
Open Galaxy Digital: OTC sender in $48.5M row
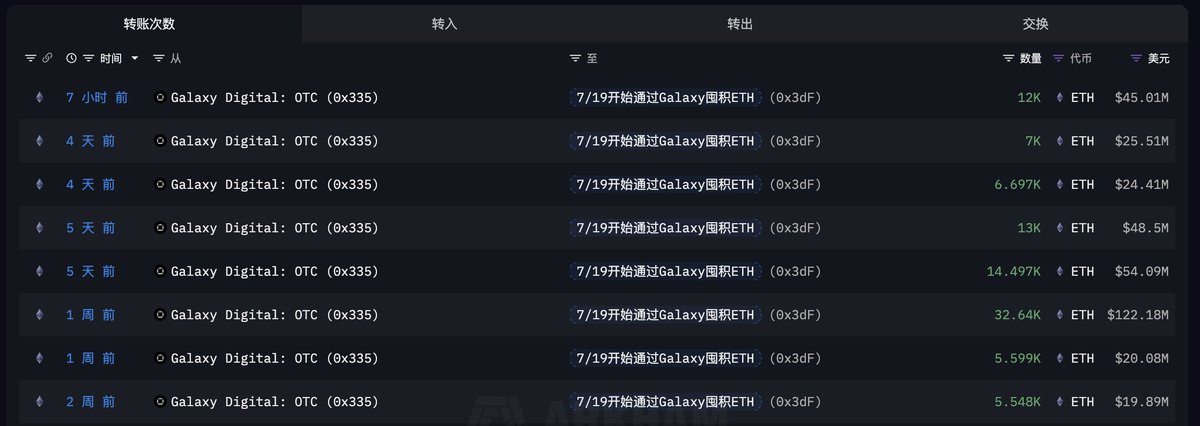(275, 228)
